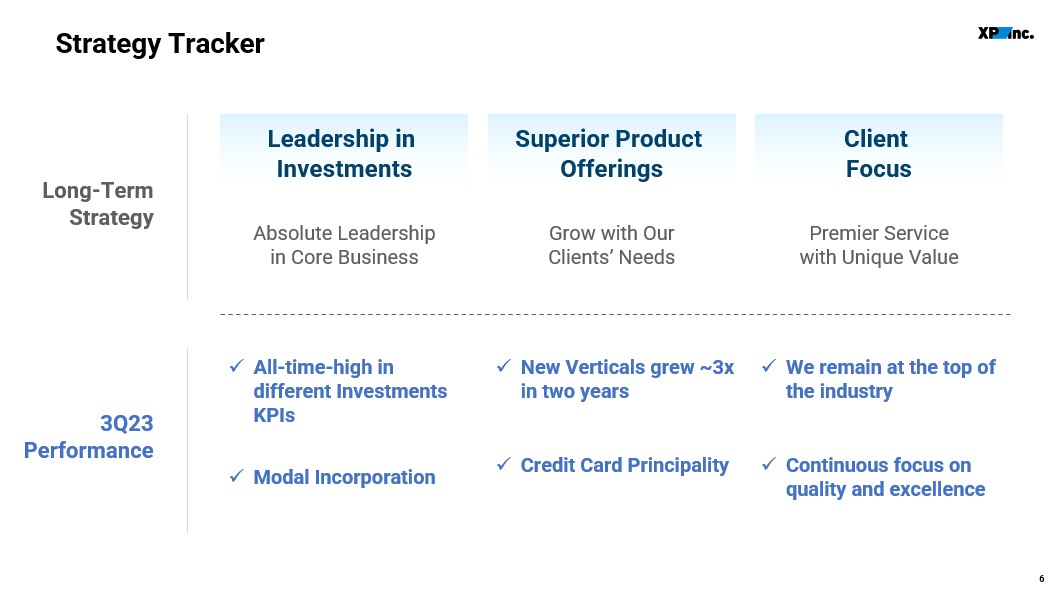Click the Modal Incorporation bullet text
This screenshot has width=1064, height=597.
(344, 477)
